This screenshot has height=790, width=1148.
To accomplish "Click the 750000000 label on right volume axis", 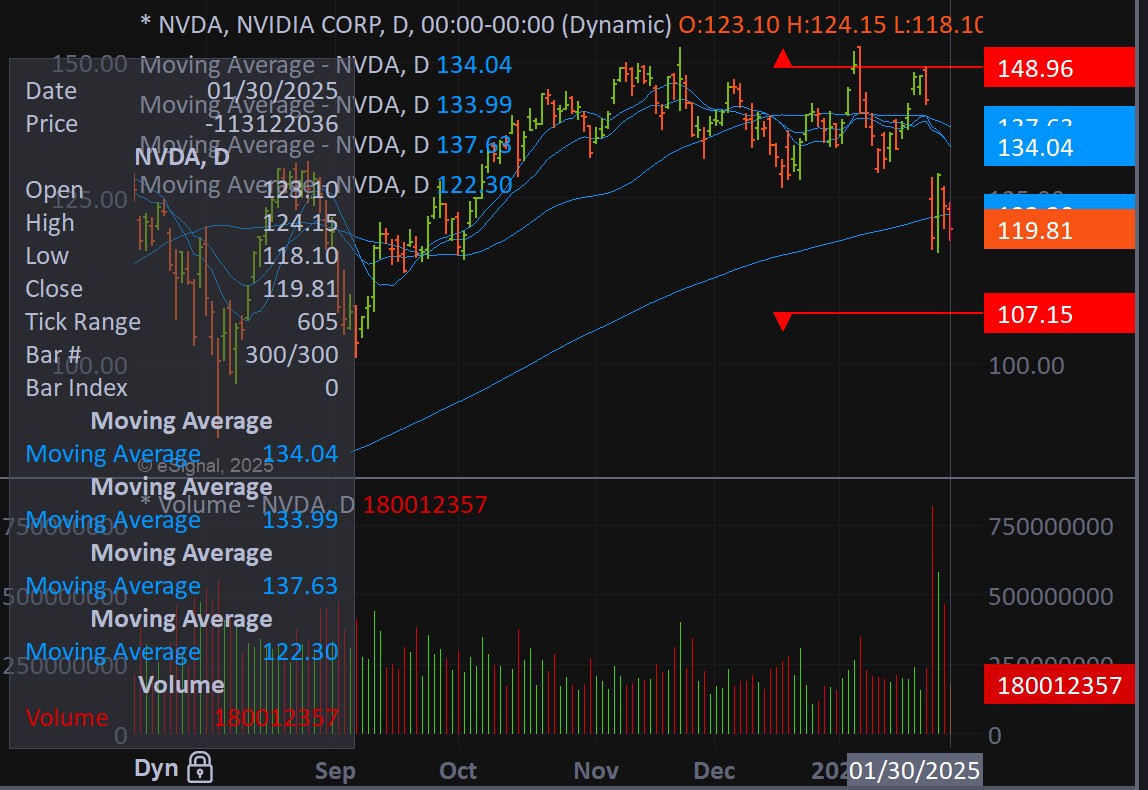I will click(1051, 526).
